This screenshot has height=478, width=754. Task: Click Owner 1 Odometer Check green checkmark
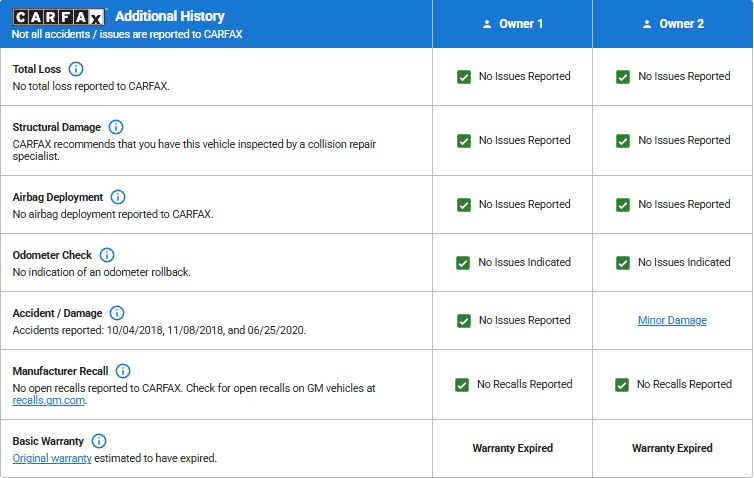463,263
